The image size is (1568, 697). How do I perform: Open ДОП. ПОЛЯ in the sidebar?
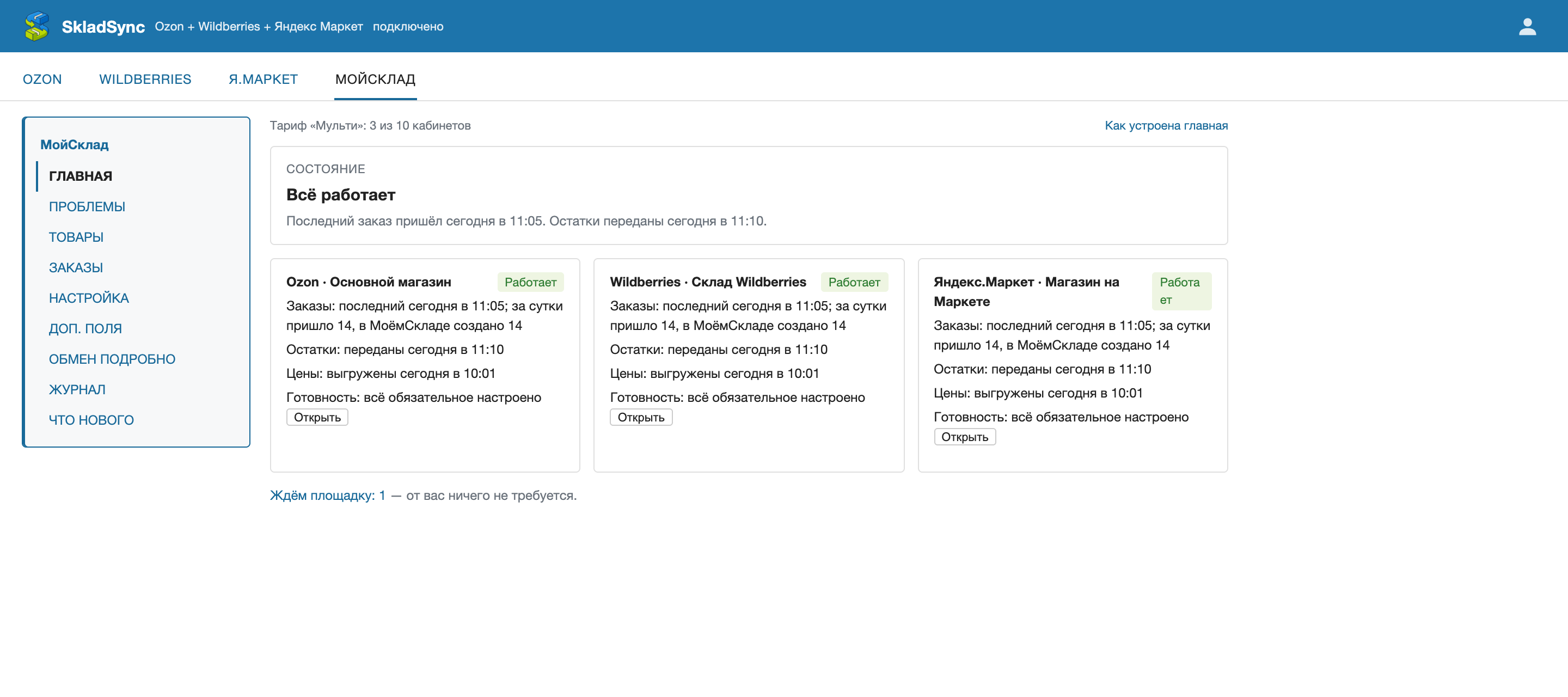click(85, 328)
